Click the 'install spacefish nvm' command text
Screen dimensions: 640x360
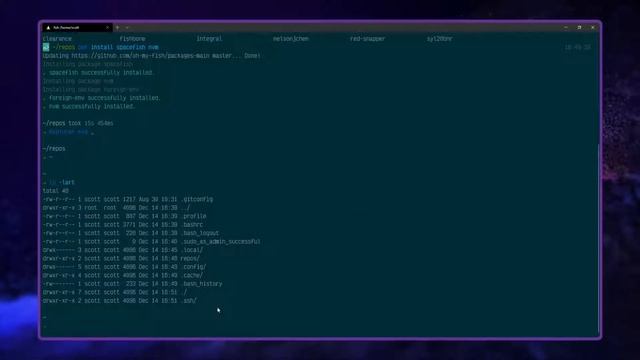click(x=124, y=47)
